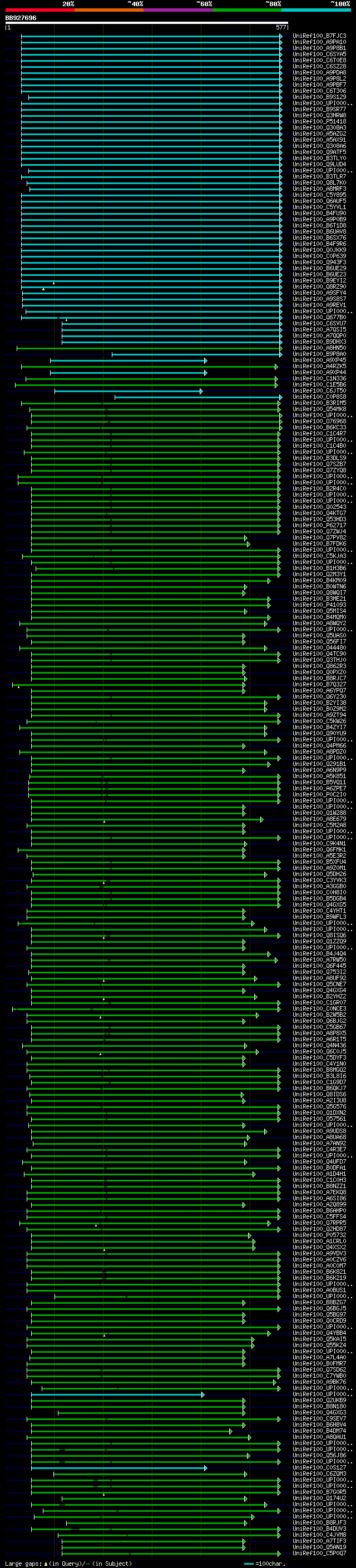Click the UniRef100_B4FU90 label
The image size is (356, 1568).
tap(319, 213)
